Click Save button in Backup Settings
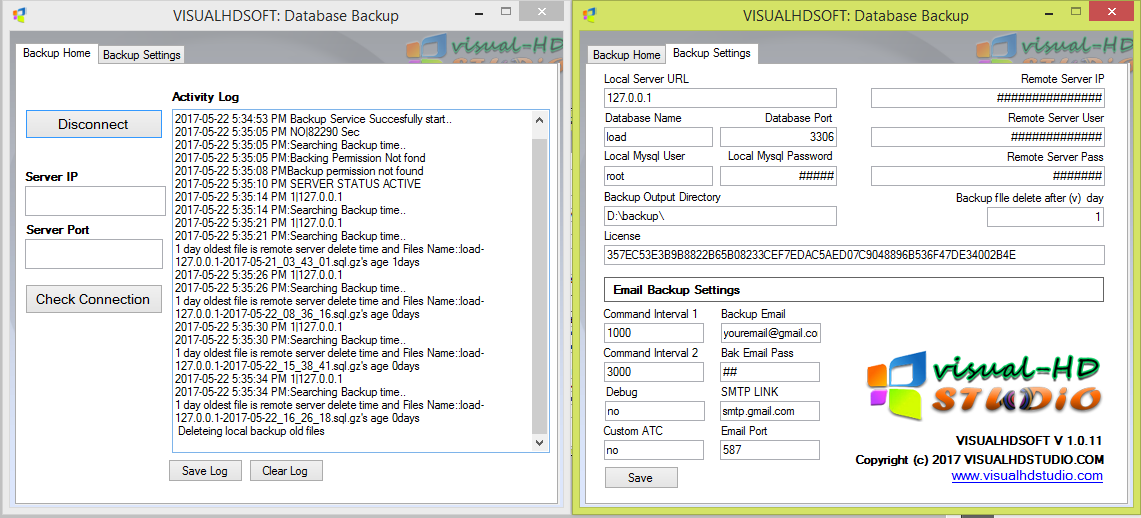 [641, 477]
